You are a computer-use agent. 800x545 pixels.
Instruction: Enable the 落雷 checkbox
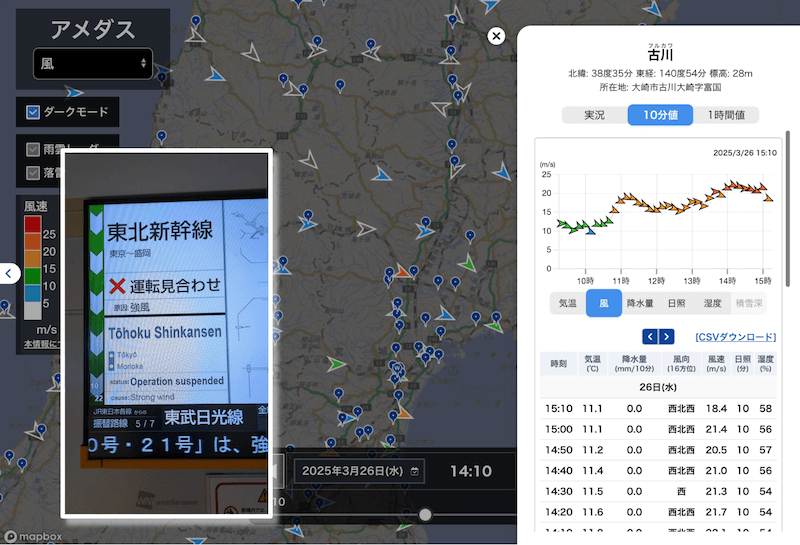[x=33, y=173]
